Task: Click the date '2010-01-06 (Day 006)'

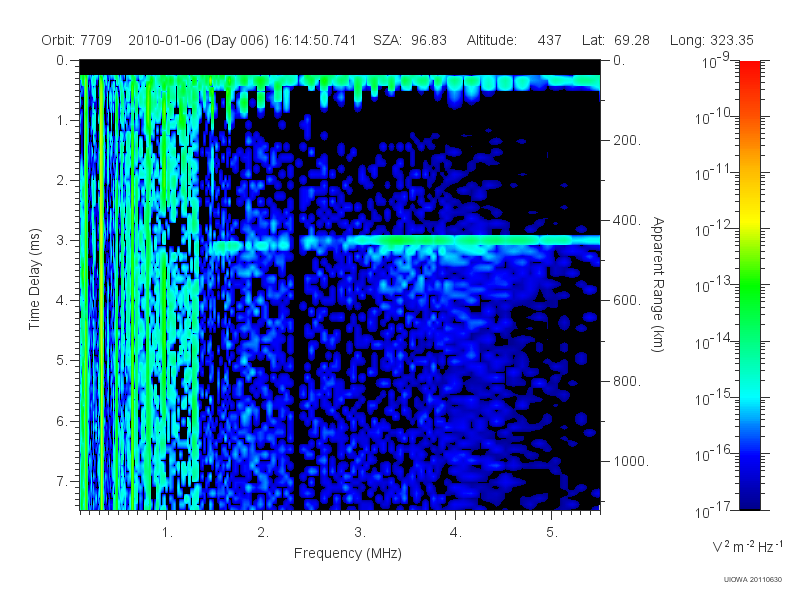Action: click(198, 40)
